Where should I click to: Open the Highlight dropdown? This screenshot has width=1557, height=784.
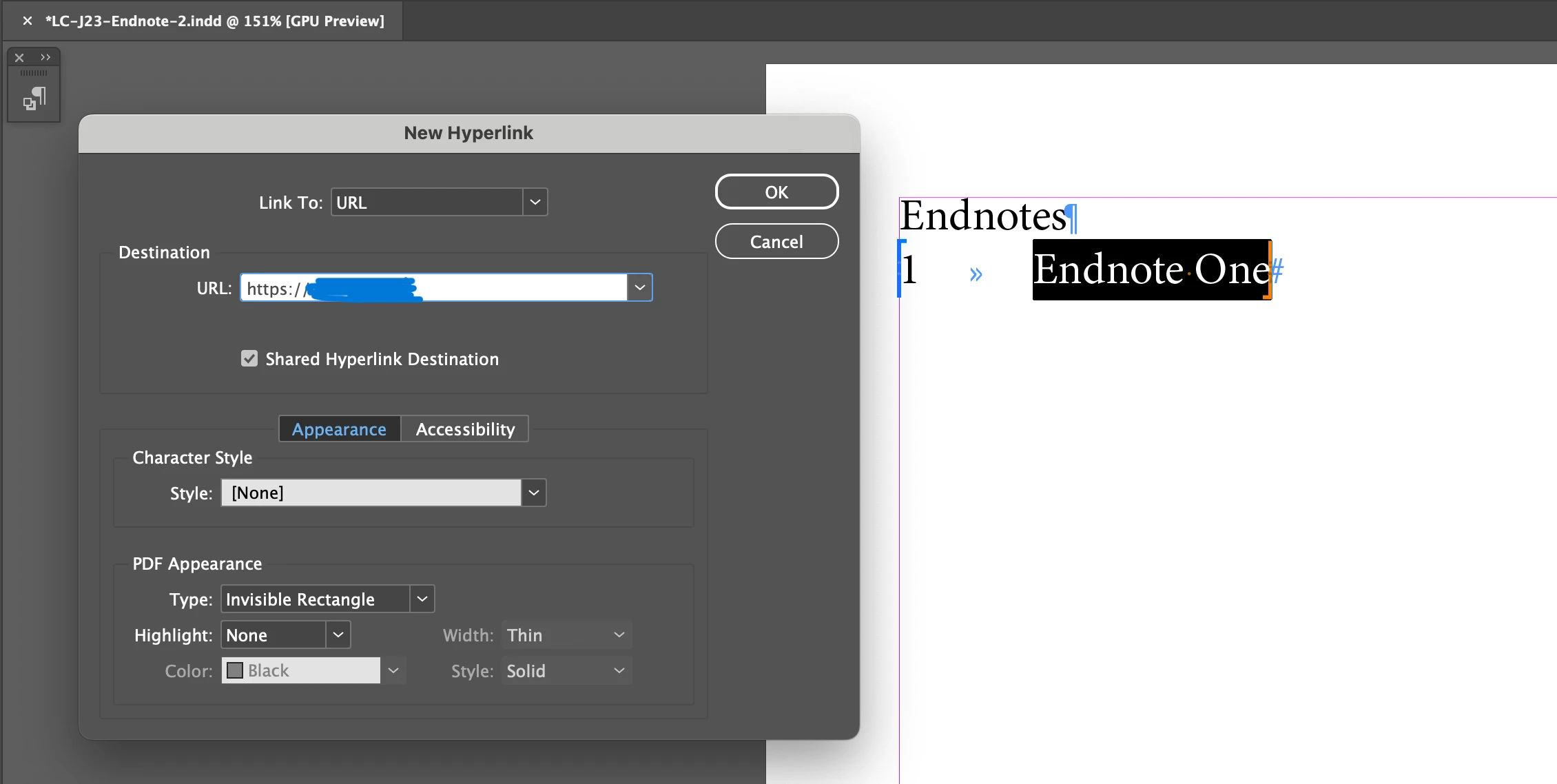coord(338,635)
